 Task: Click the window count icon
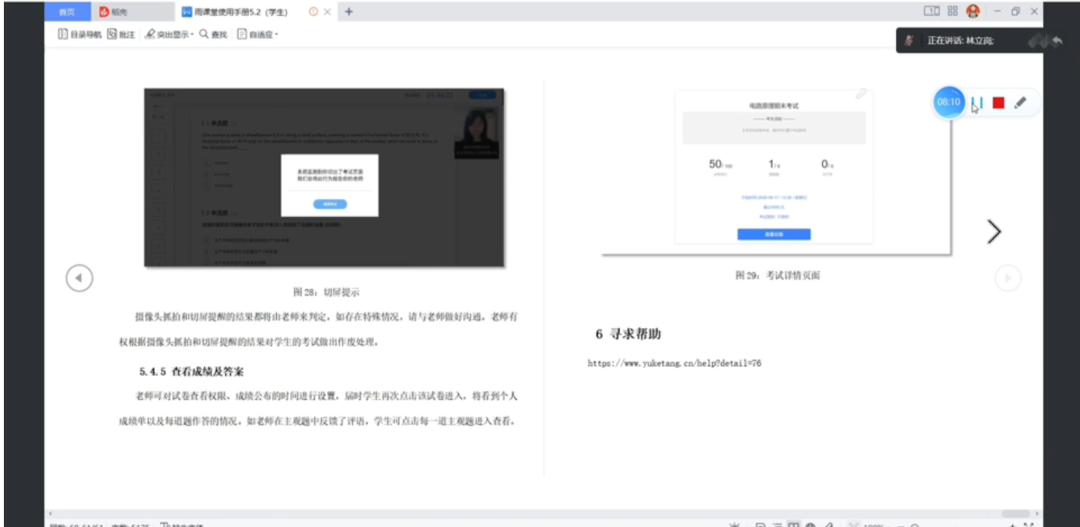click(931, 11)
